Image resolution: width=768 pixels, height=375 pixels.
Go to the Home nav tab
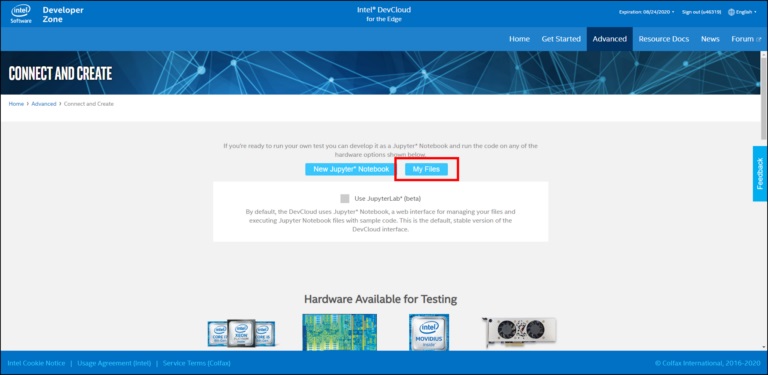[519, 39]
